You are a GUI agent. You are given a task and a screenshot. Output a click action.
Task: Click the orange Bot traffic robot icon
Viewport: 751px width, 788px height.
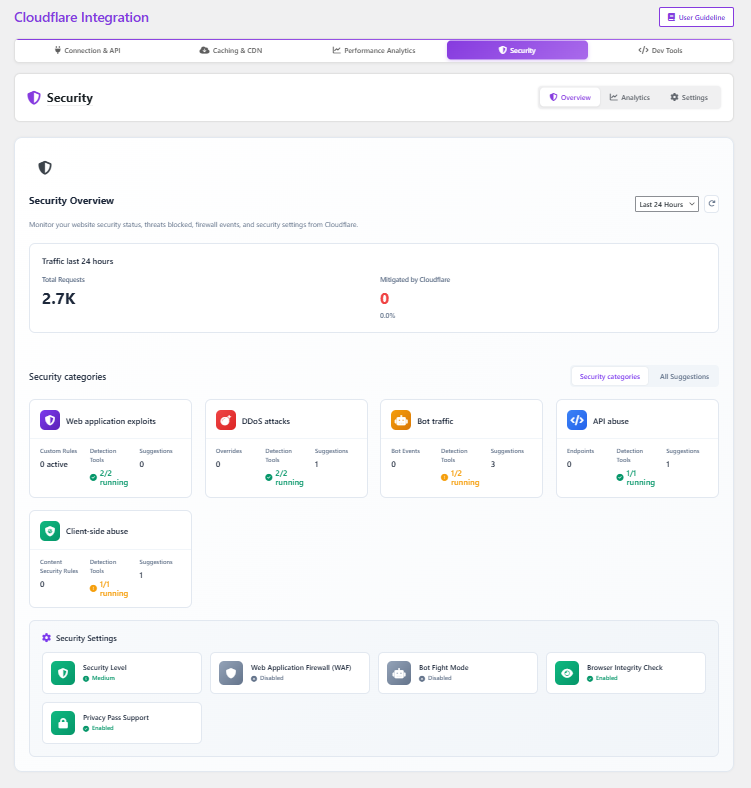(401, 420)
